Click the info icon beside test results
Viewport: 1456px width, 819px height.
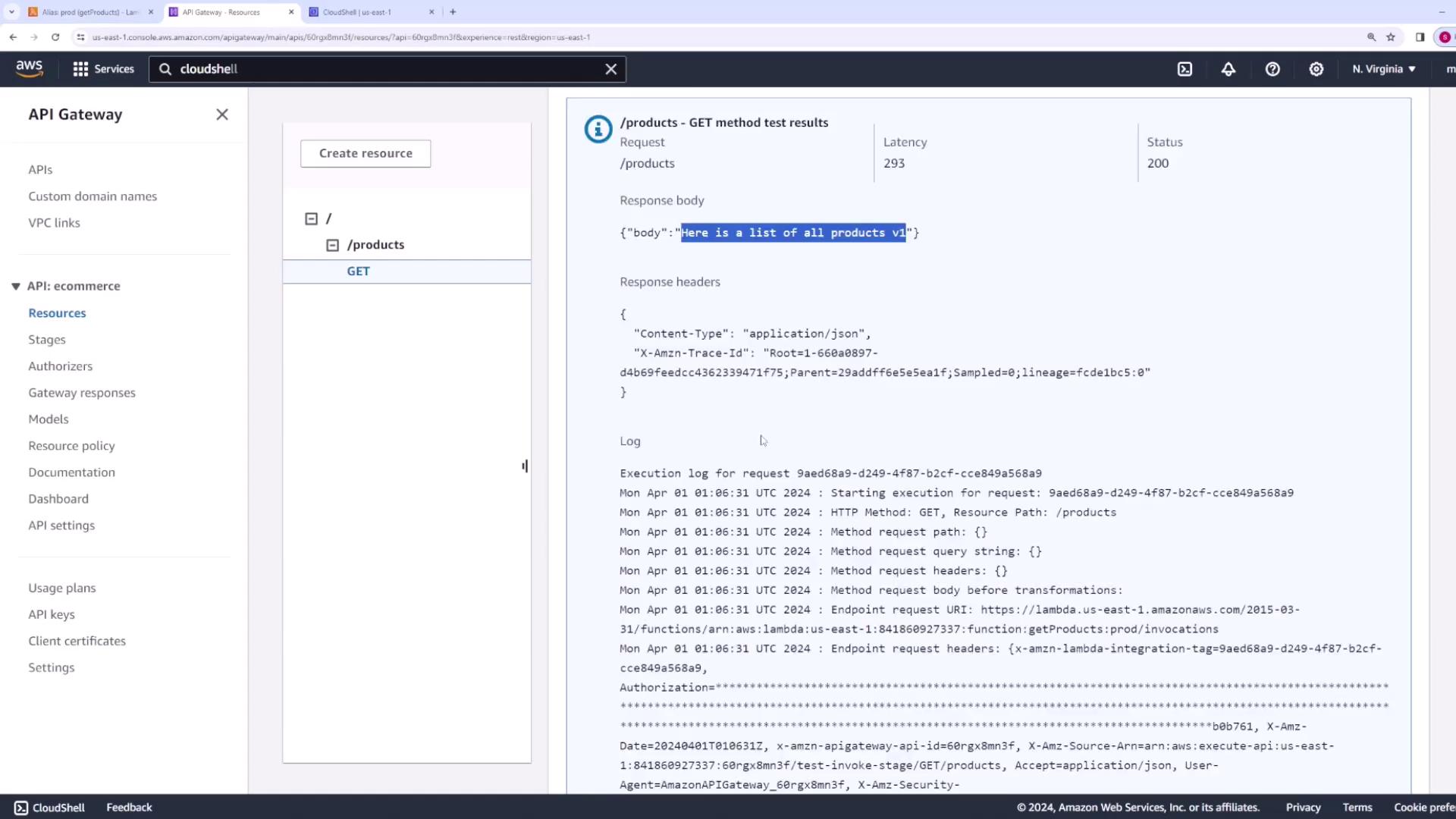point(598,129)
